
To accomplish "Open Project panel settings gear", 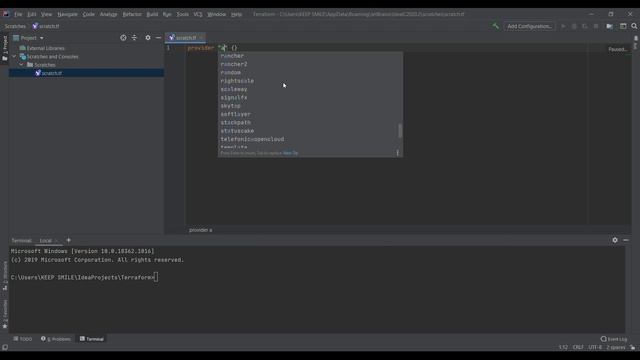I will point(148,38).
